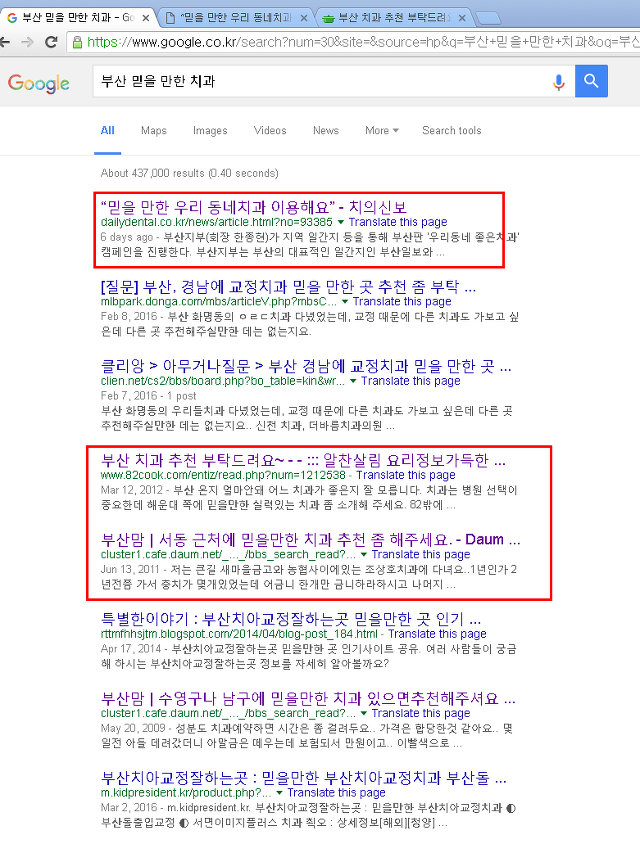This screenshot has height=844, width=640.
Task: Click the snippet dated 'Apr 17, 2014'
Action: point(308,657)
